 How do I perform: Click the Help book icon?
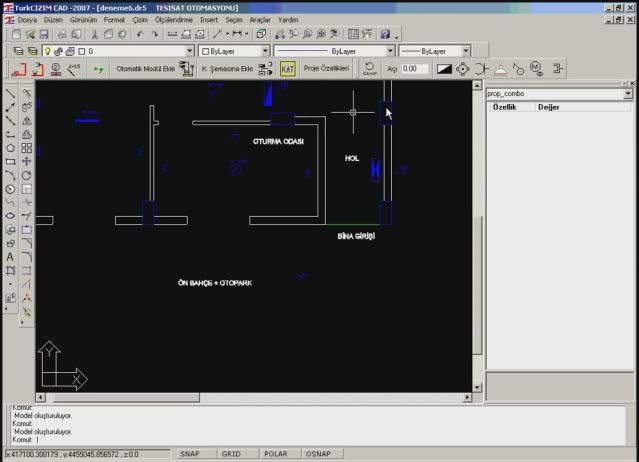pyautogui.click(x=385, y=35)
